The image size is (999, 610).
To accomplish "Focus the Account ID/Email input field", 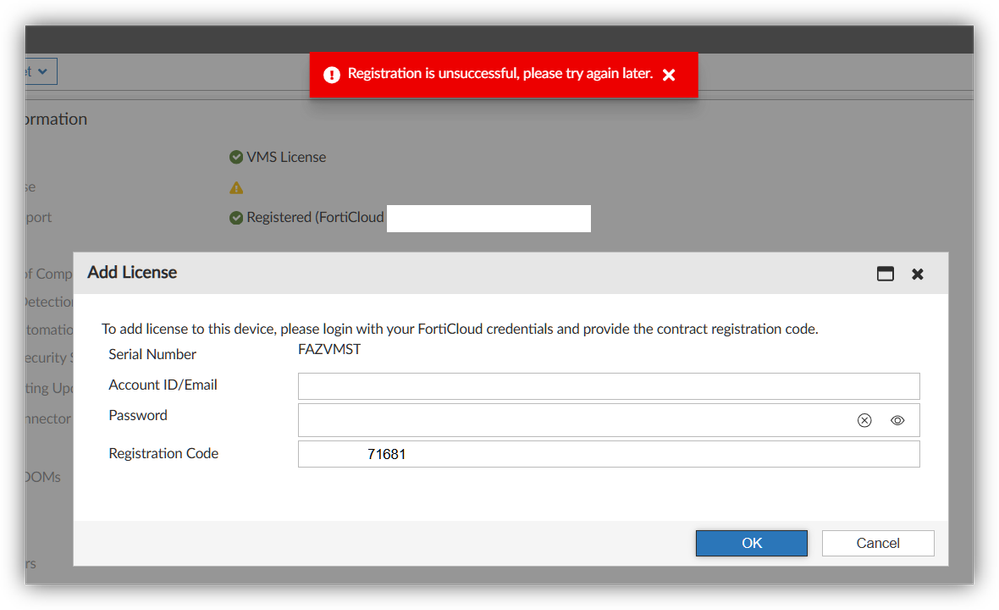I will point(608,386).
